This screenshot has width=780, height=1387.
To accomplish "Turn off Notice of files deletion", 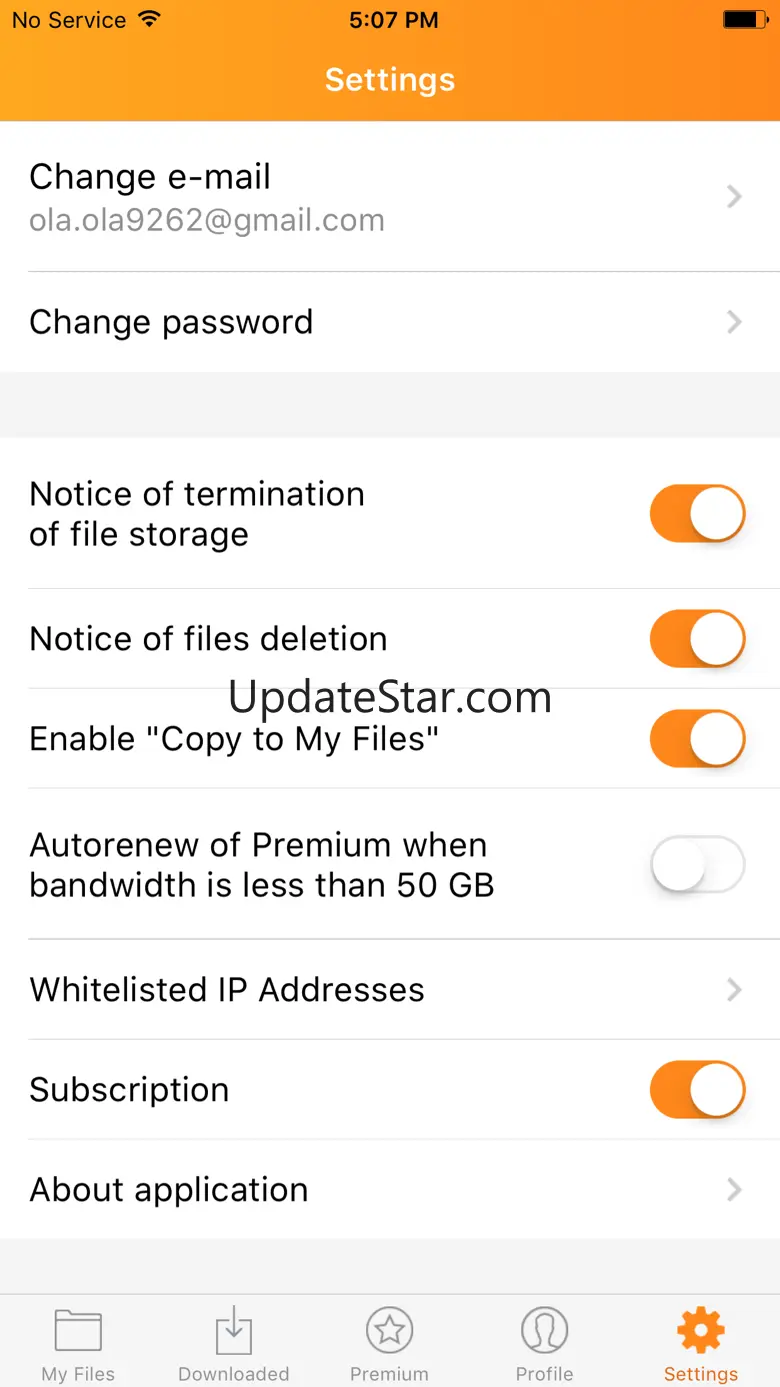I will coord(697,639).
